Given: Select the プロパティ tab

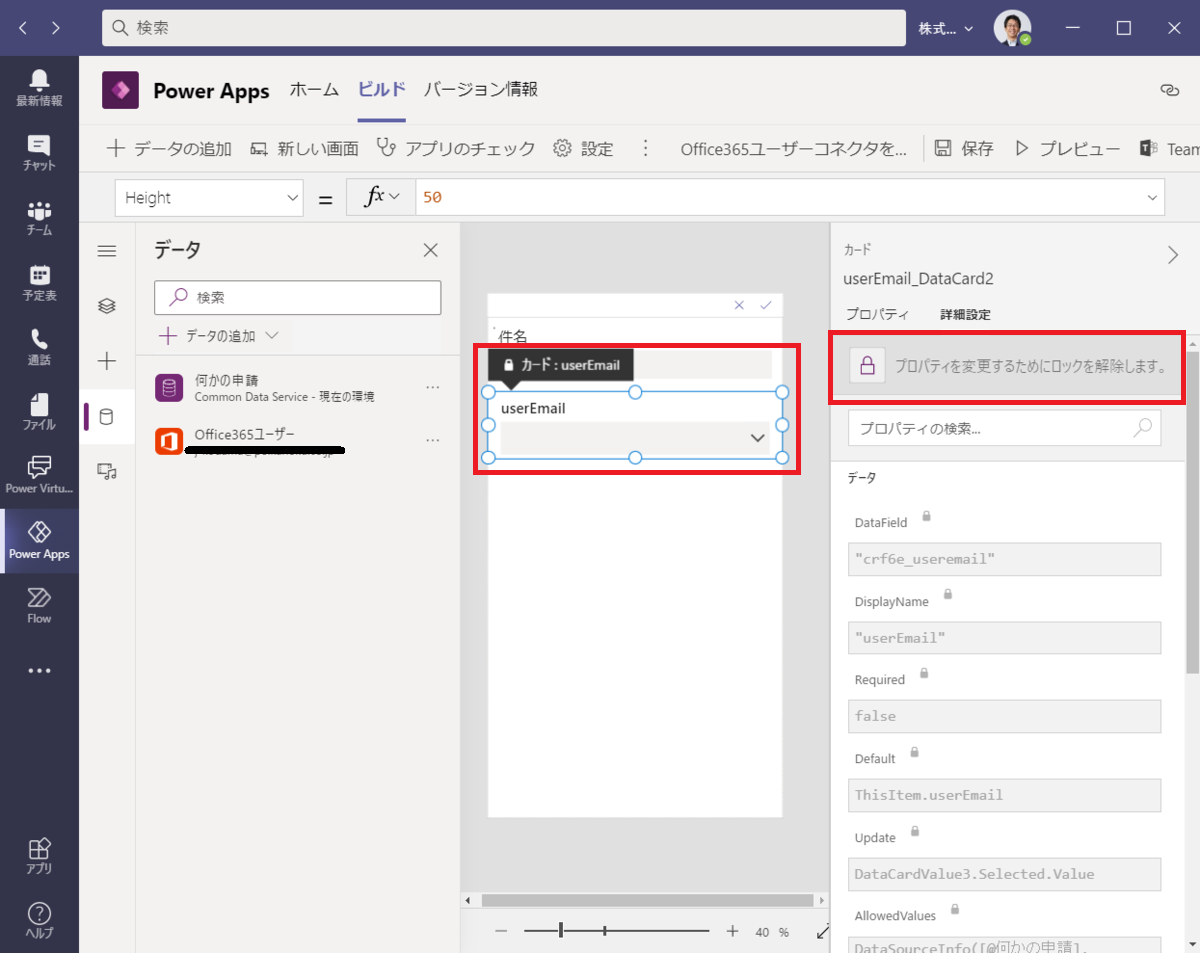Looking at the screenshot, I should (877, 314).
